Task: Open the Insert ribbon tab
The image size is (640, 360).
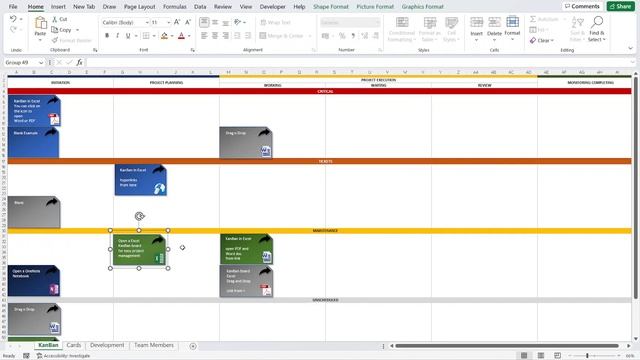Action: (58, 7)
